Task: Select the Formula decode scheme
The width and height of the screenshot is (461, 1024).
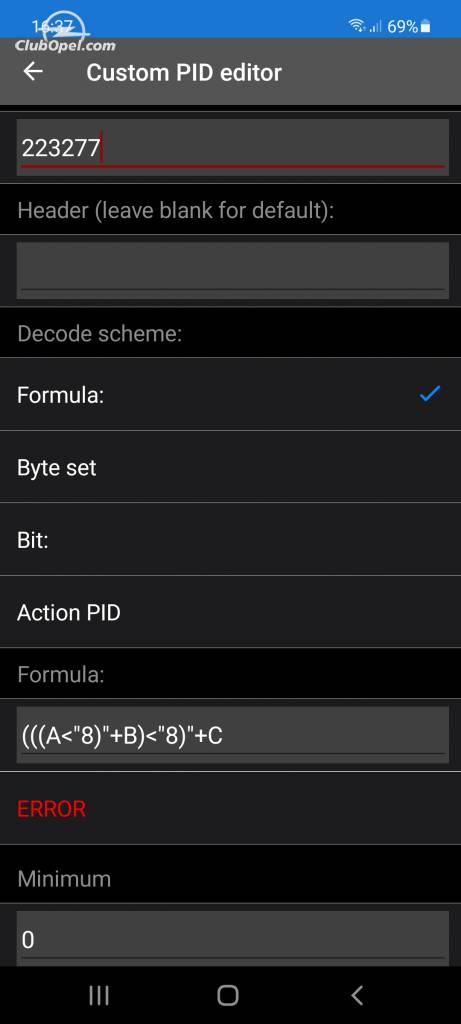Action: pyautogui.click(x=230, y=394)
